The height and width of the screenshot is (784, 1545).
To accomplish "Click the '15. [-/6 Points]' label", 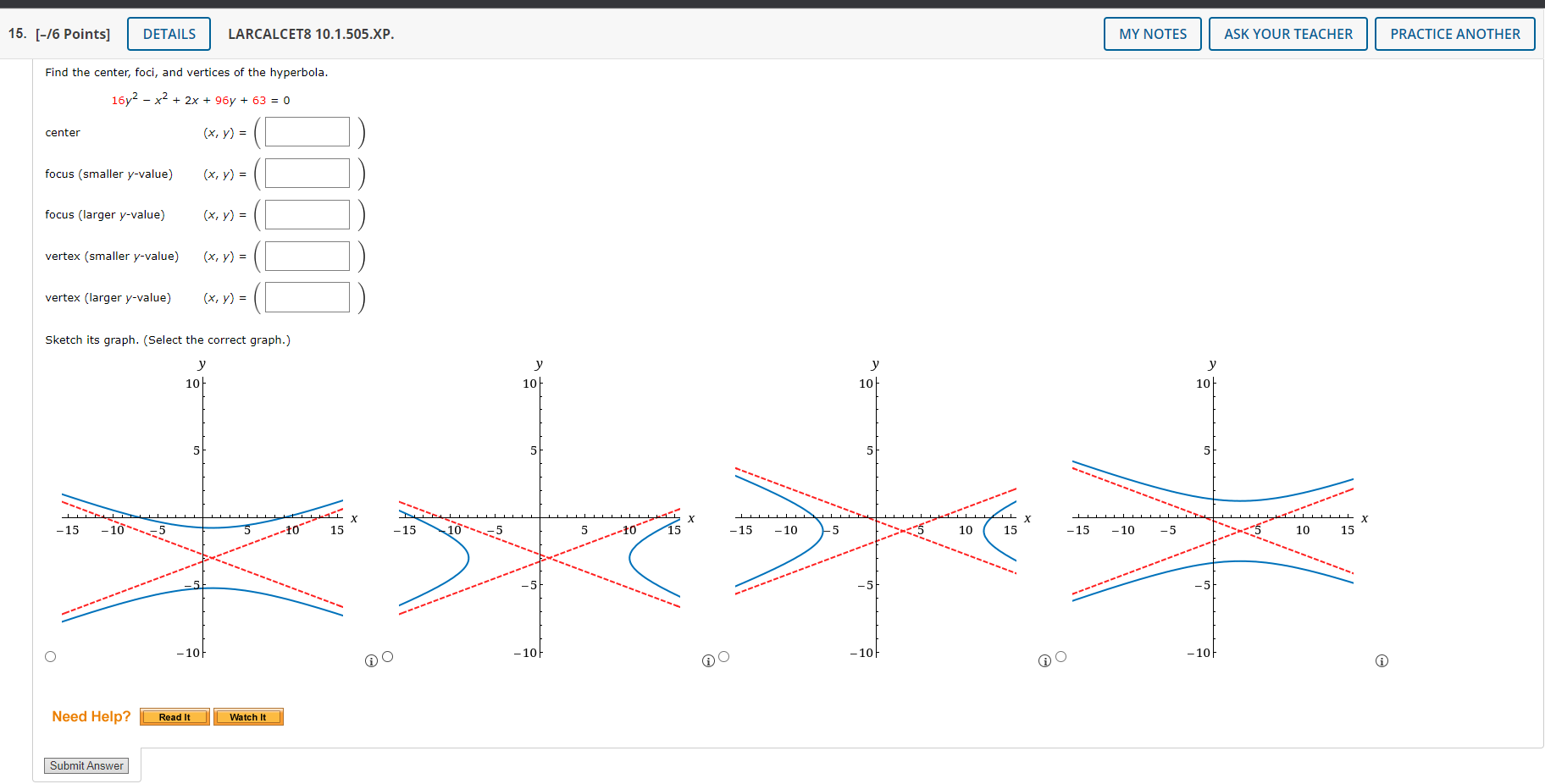I will tap(59, 34).
